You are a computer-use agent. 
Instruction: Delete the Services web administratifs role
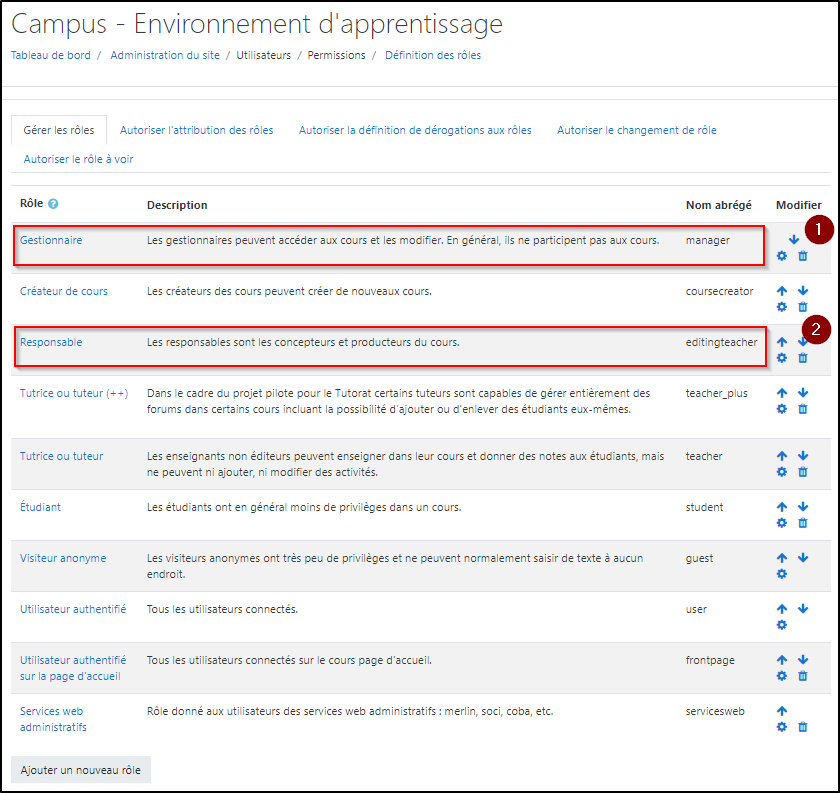pos(802,727)
